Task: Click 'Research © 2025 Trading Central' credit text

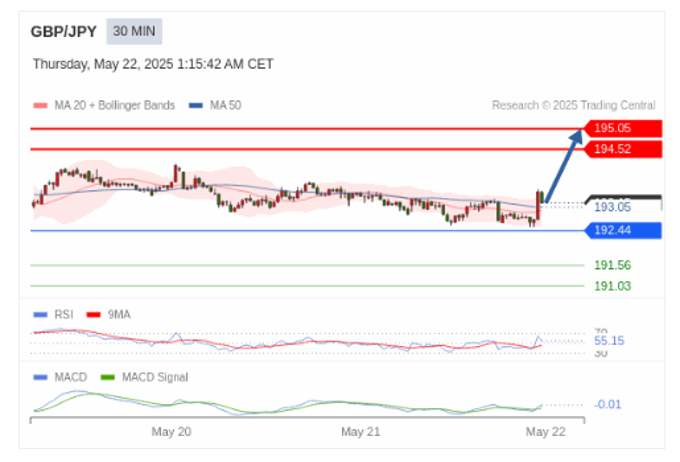Action: [573, 105]
